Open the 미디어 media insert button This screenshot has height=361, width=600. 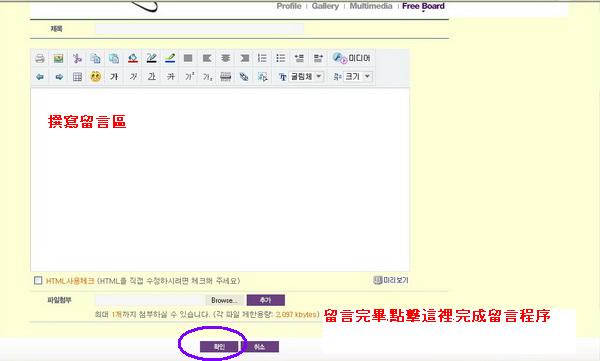(x=351, y=58)
